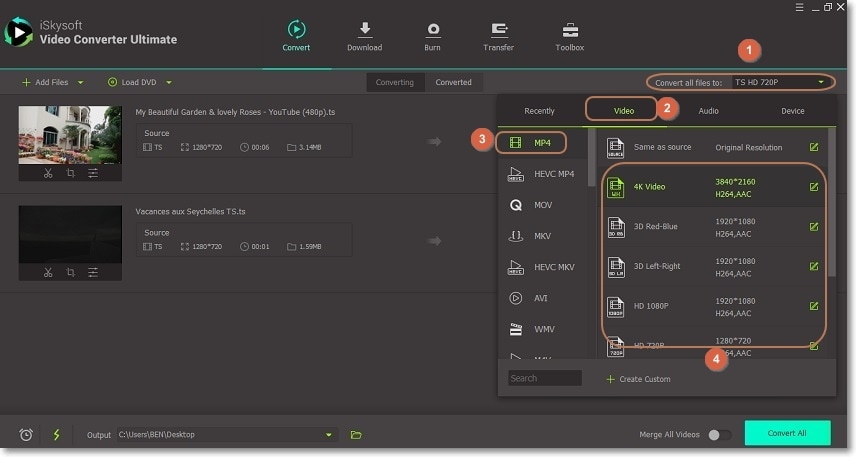Choose the HD 1080P preset

tap(712, 307)
